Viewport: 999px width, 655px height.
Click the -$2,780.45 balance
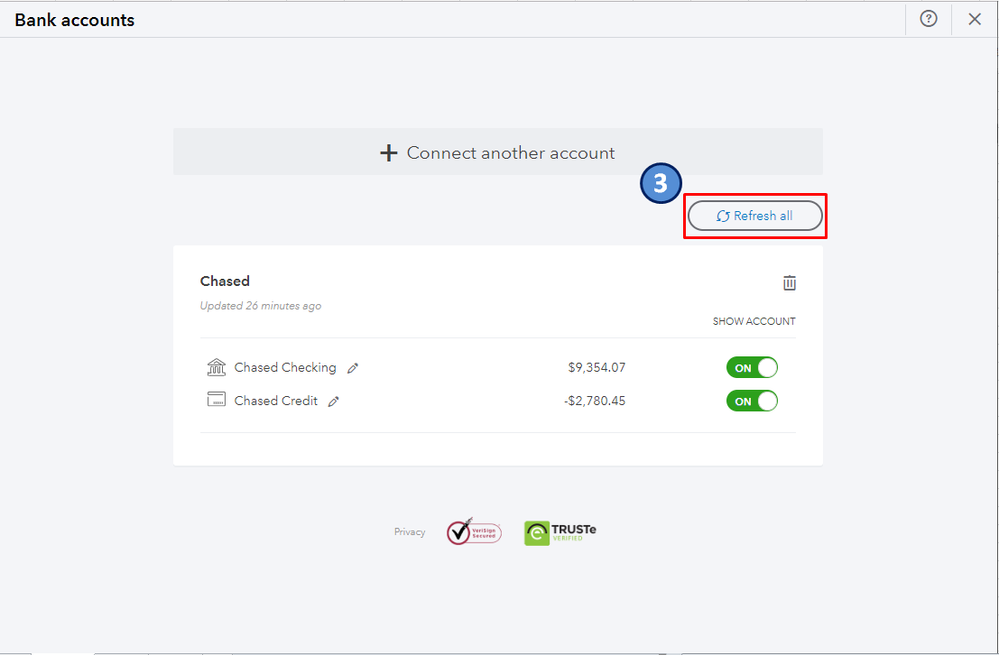594,401
